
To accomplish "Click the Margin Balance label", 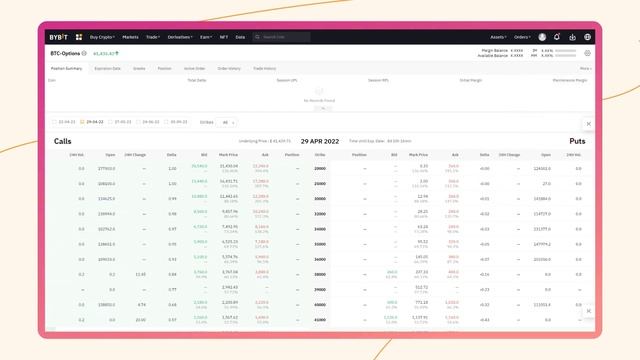I will coord(495,51).
